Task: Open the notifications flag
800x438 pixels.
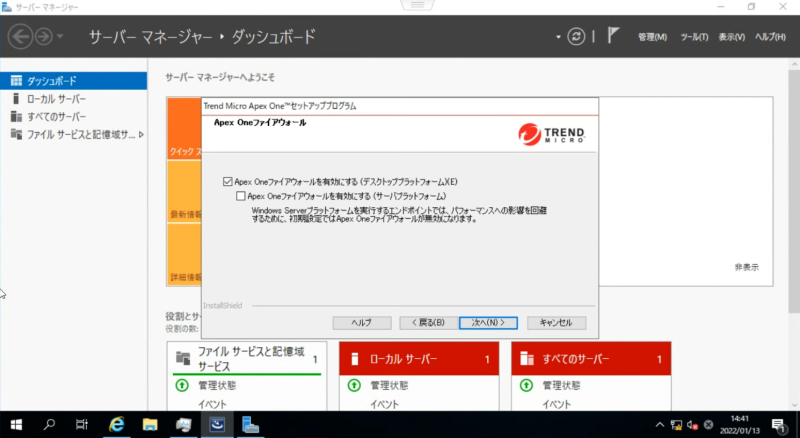Action: [x=613, y=36]
